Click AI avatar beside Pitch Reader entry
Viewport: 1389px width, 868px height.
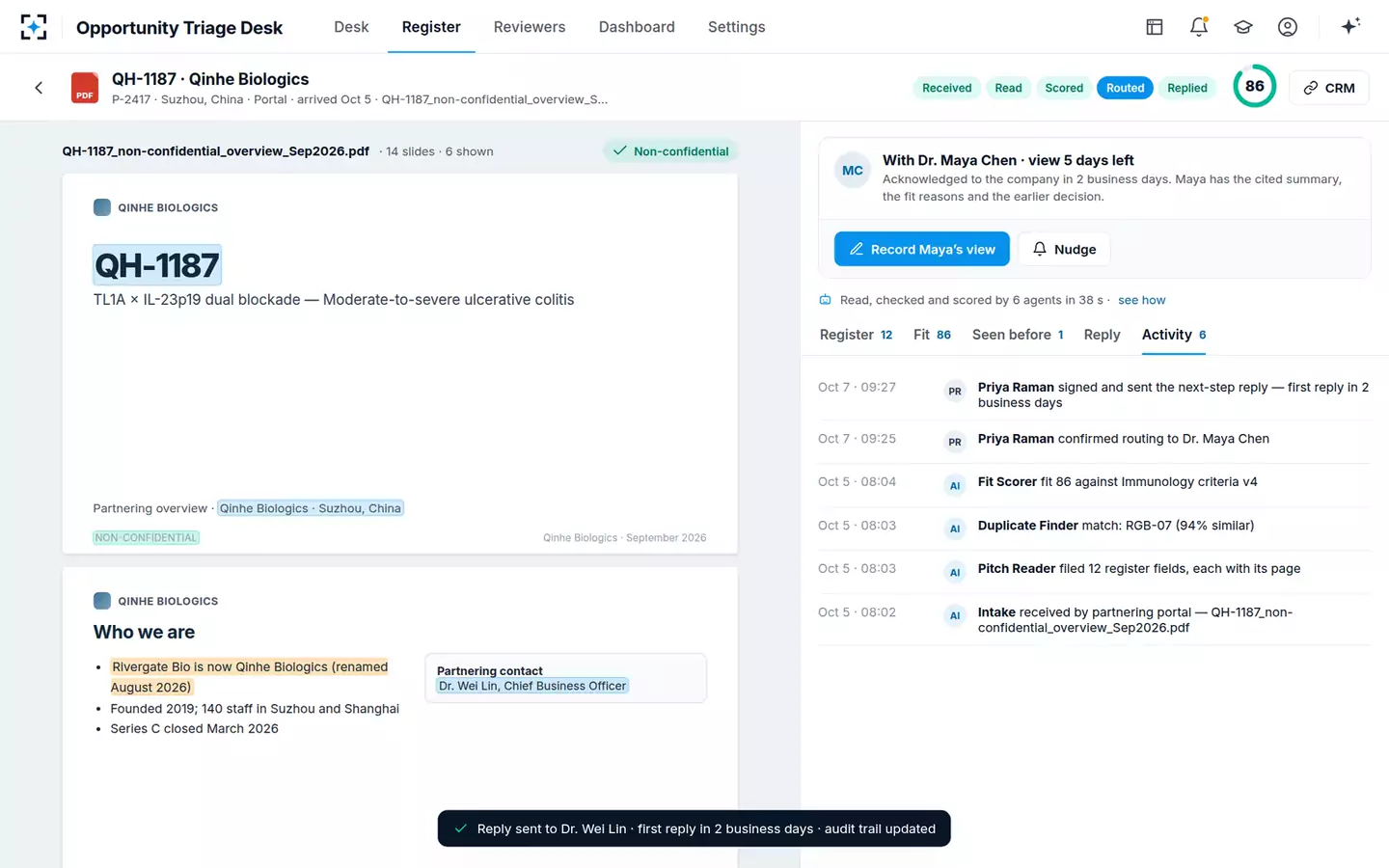pos(955,572)
